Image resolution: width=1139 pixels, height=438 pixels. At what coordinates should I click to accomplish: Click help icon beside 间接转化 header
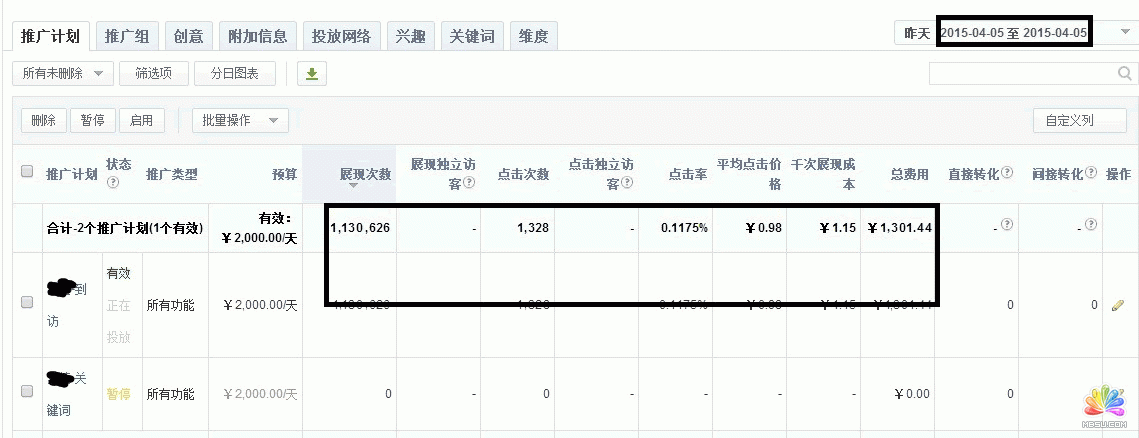[x=1090, y=173]
